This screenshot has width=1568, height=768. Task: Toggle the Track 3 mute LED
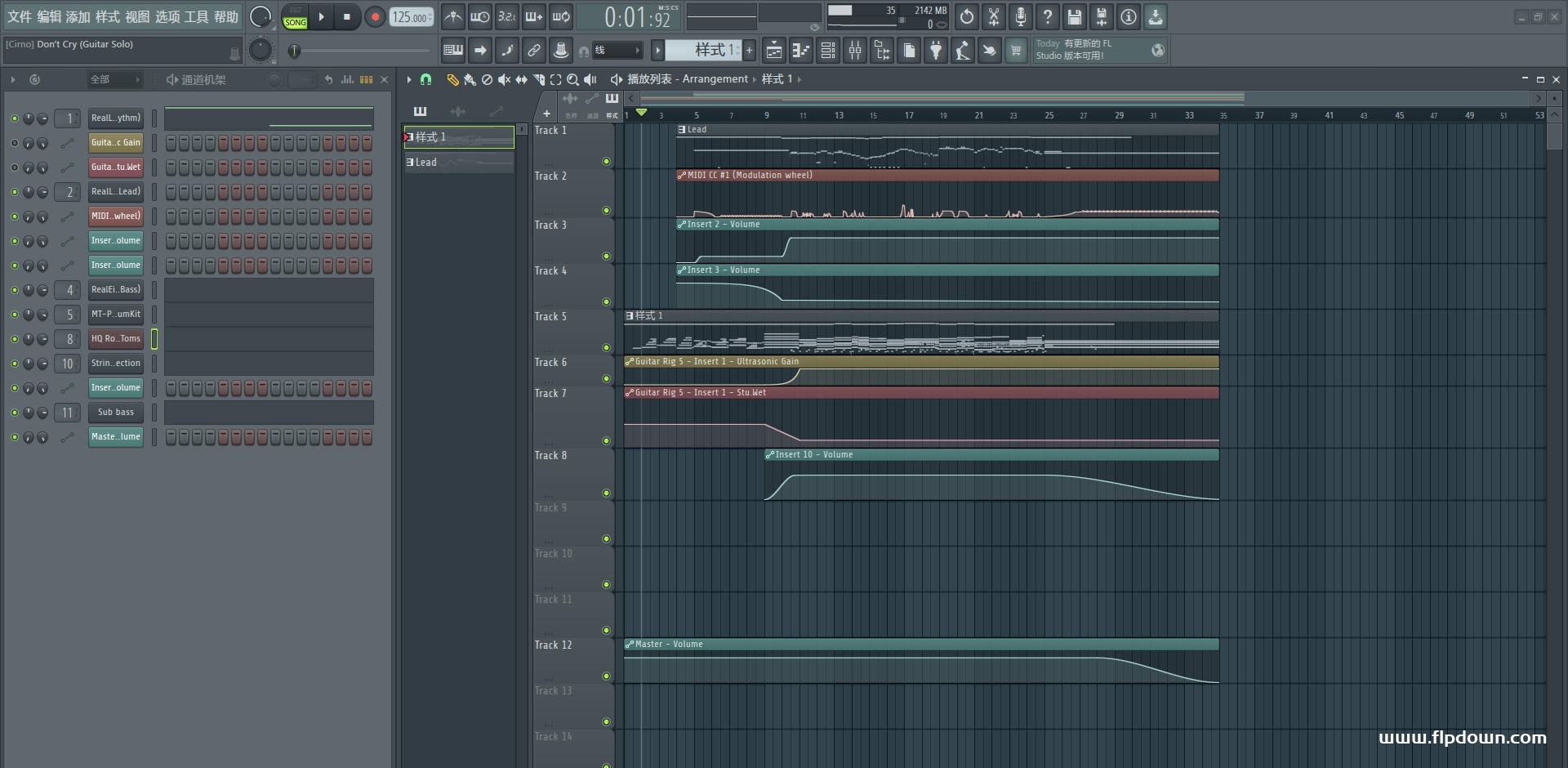tap(606, 257)
